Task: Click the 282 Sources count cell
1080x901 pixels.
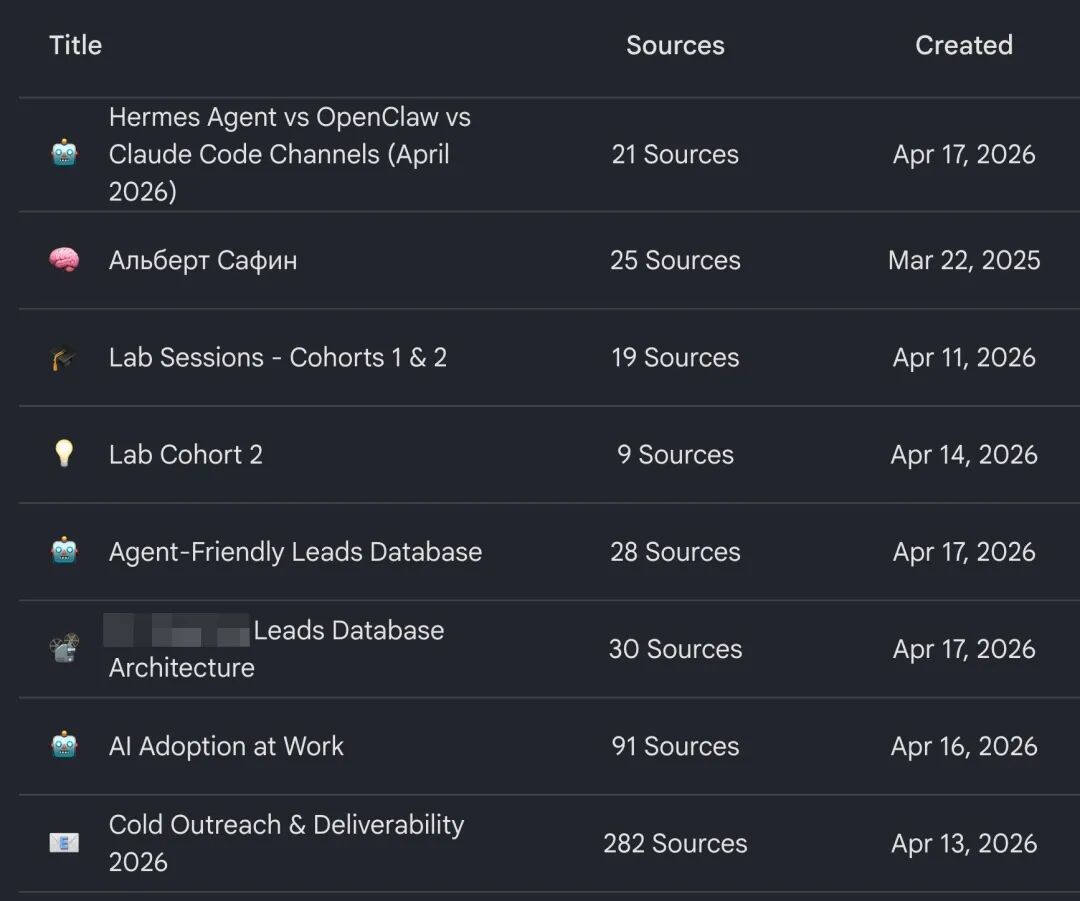Action: [675, 843]
